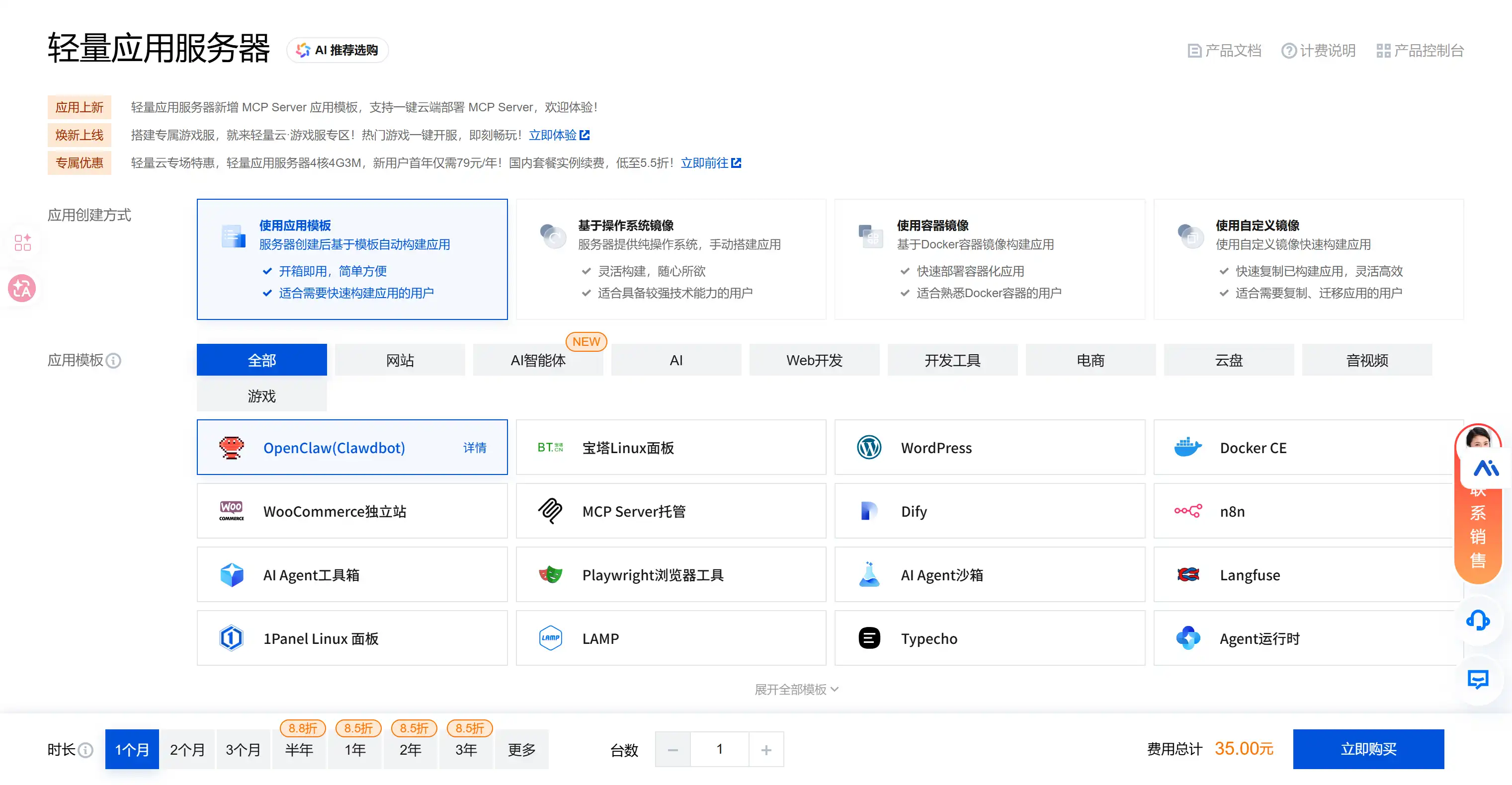The height and width of the screenshot is (785, 1512).
Task: Expand 展开全部模板 to show more templates
Action: pos(796,690)
